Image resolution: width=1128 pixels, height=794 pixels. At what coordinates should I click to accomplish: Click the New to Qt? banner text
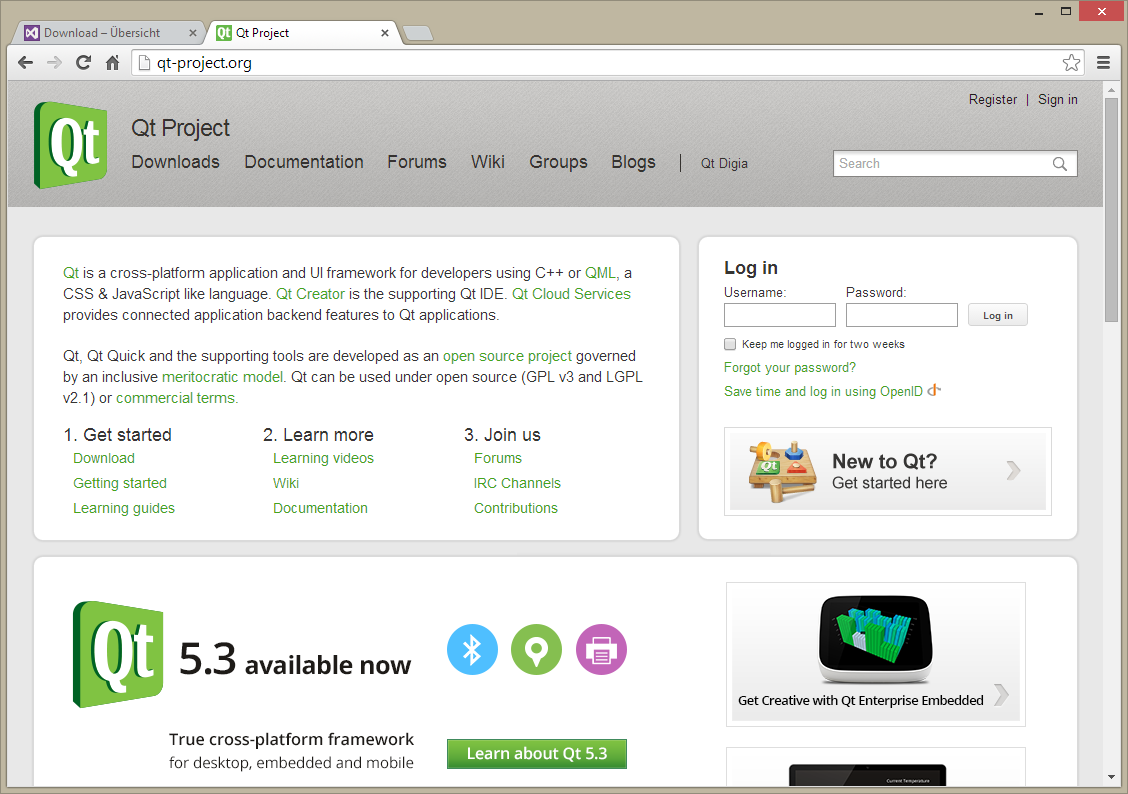click(884, 461)
